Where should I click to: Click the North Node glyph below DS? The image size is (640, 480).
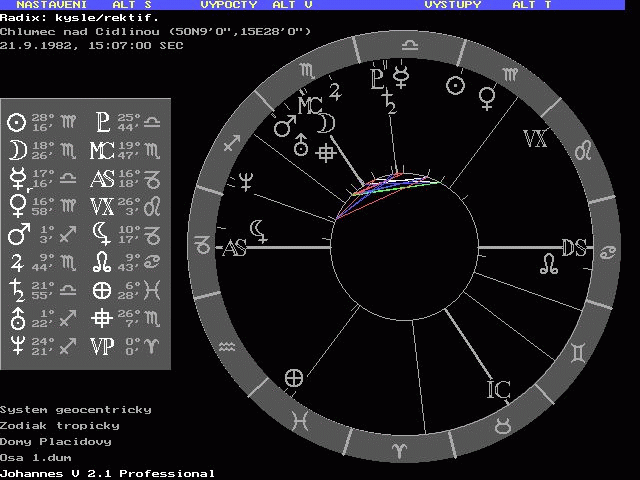pyautogui.click(x=549, y=266)
